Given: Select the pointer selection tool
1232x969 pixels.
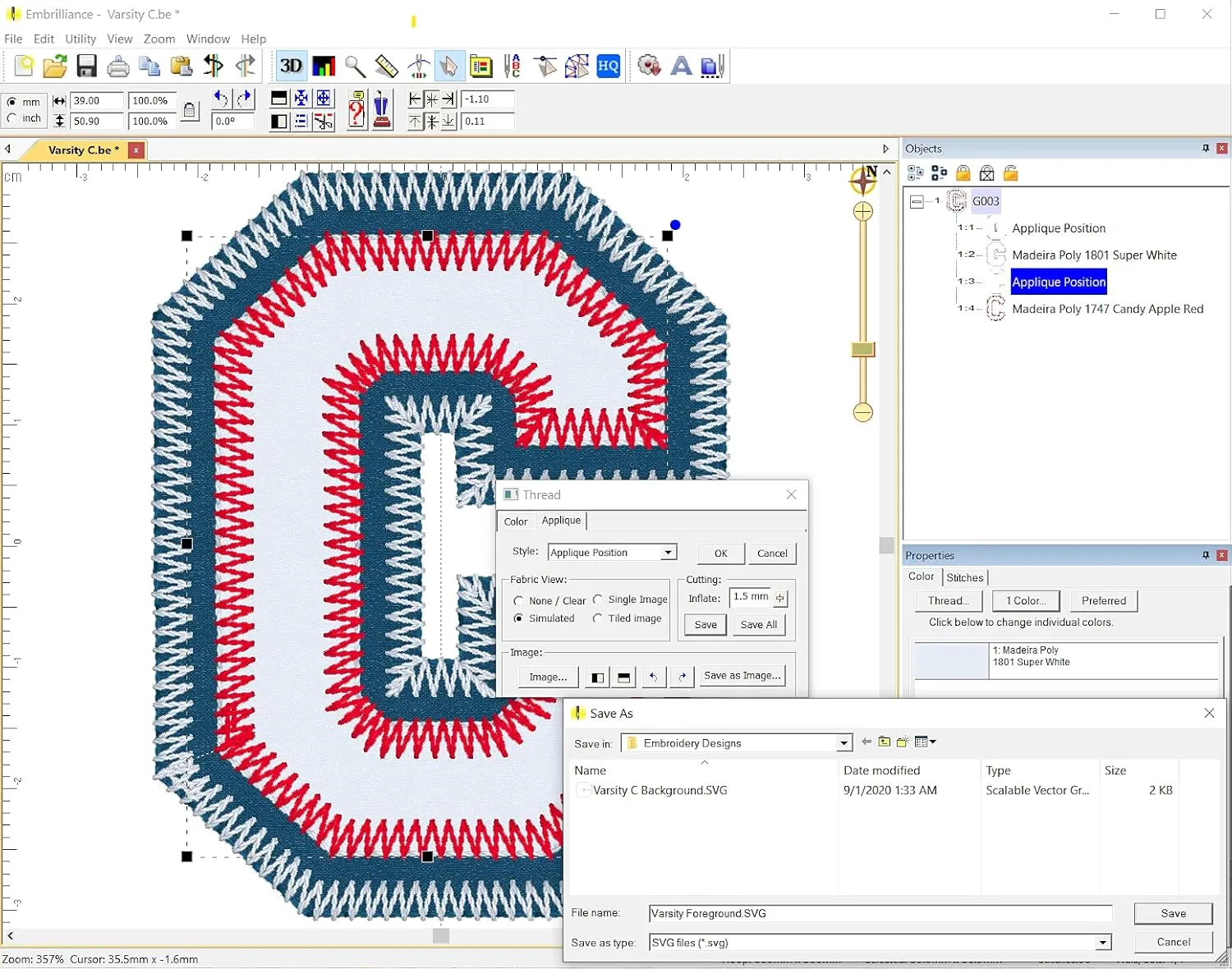Looking at the screenshot, I should pyautogui.click(x=449, y=67).
